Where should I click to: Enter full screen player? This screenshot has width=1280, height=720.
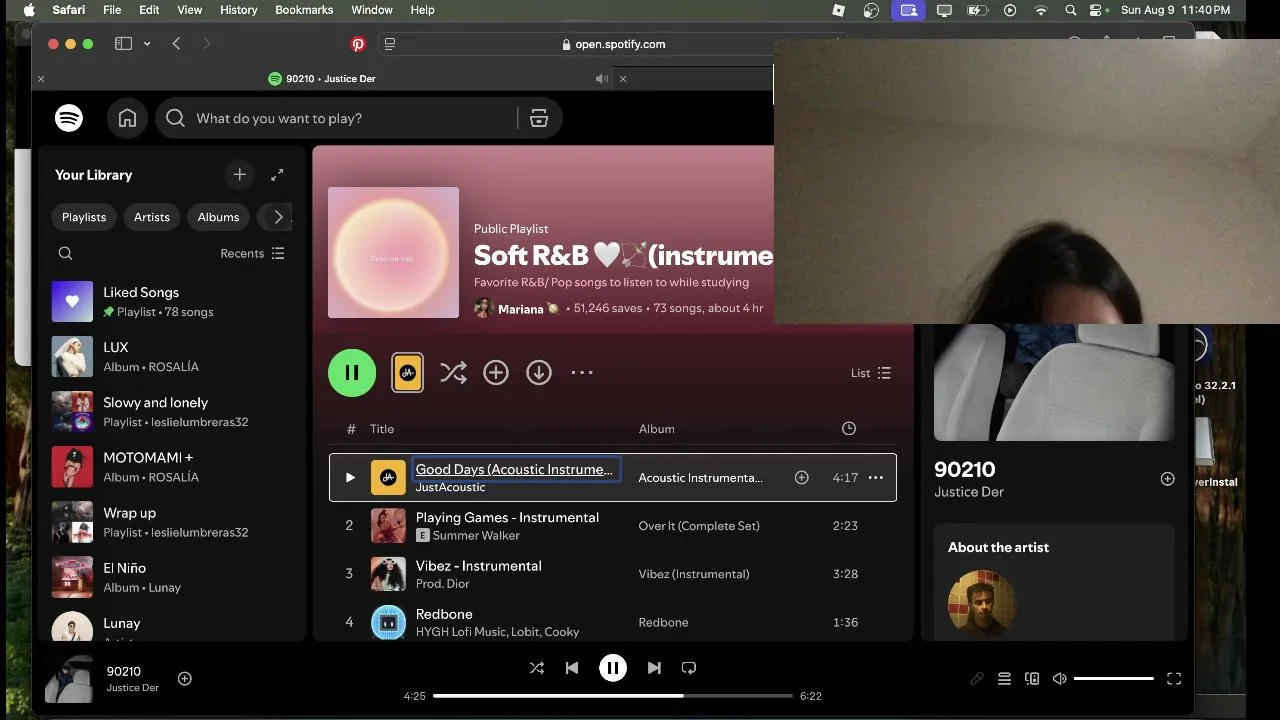[1174, 679]
